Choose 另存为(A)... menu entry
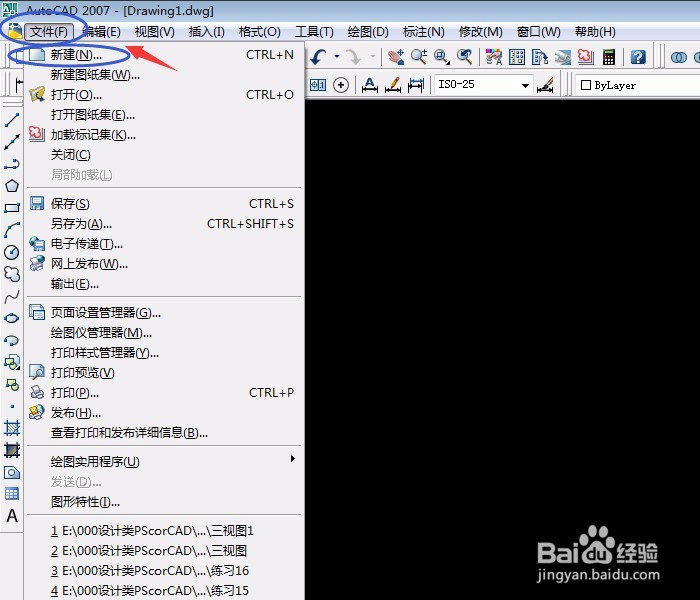This screenshot has width=700, height=600. [164, 224]
